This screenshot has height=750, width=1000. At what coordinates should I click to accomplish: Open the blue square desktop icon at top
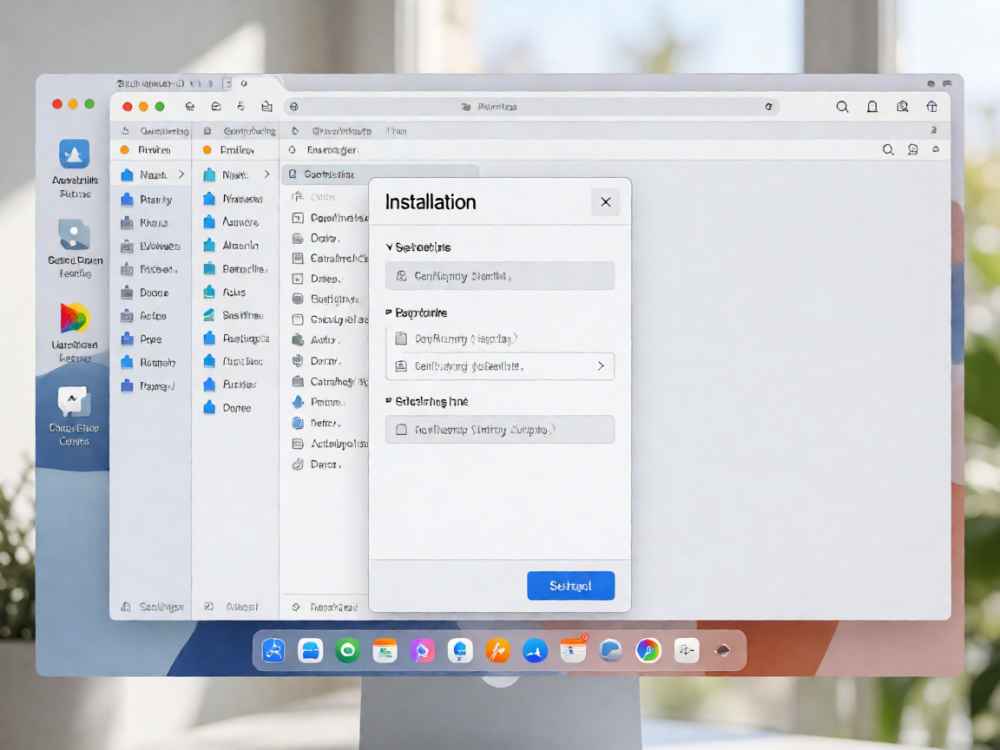[75, 154]
